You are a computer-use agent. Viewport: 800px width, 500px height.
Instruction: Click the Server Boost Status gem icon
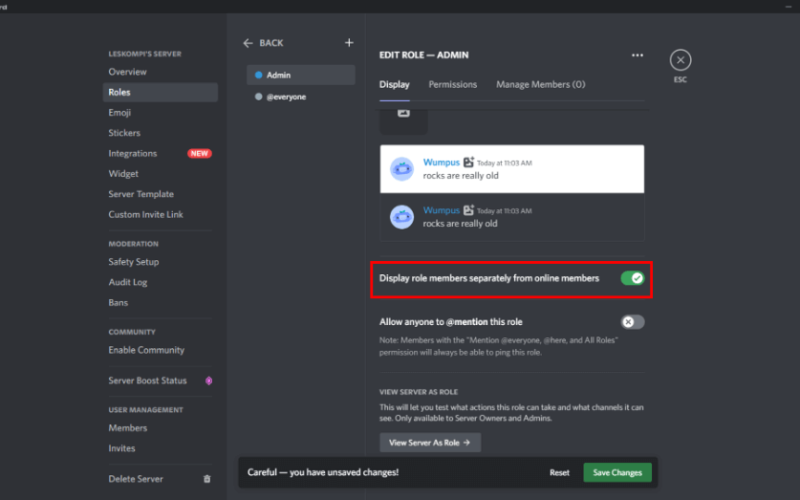point(209,381)
